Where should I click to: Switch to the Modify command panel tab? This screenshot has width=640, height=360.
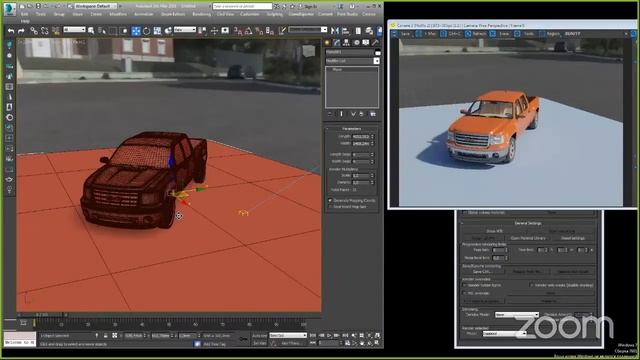click(337, 42)
